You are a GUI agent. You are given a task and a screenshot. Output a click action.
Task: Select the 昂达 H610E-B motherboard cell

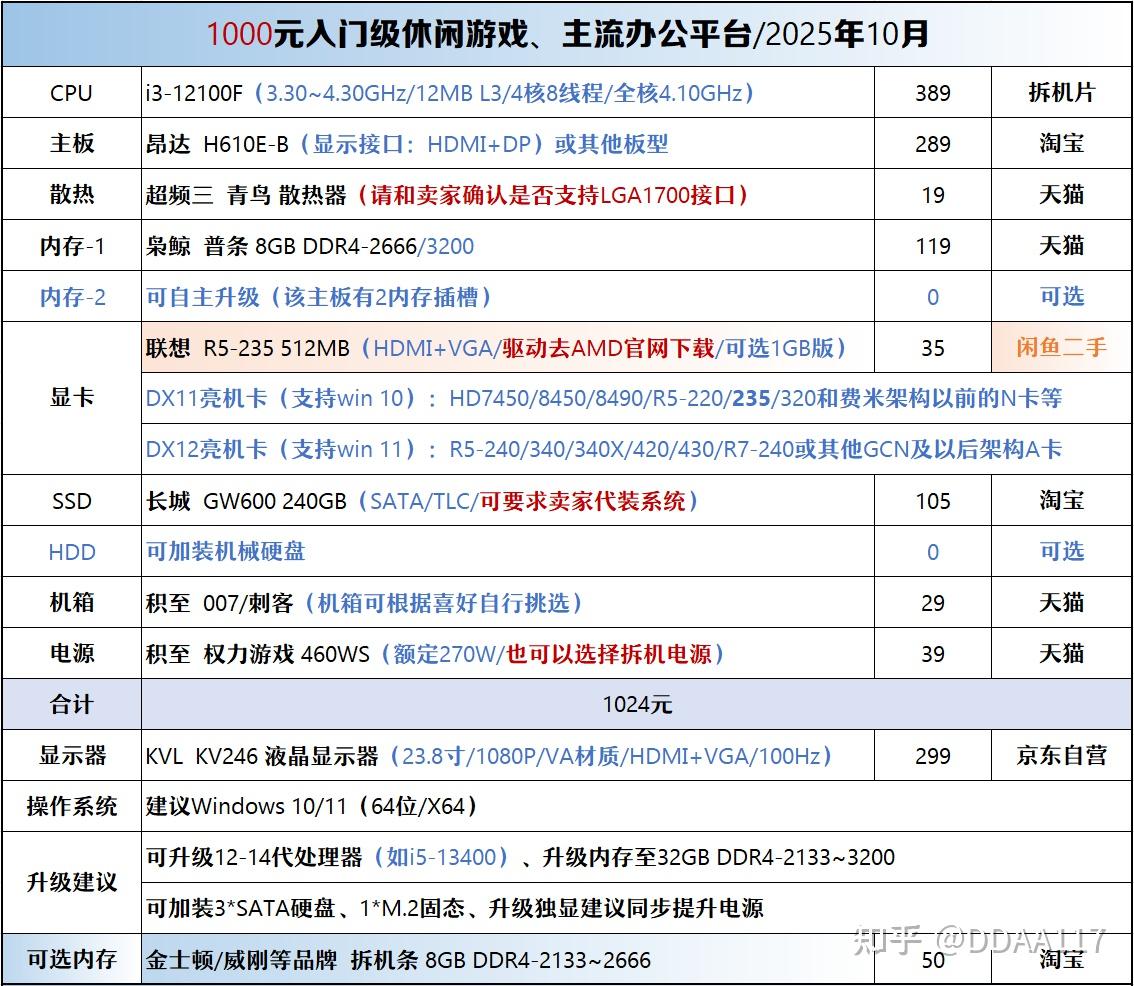tap(508, 144)
